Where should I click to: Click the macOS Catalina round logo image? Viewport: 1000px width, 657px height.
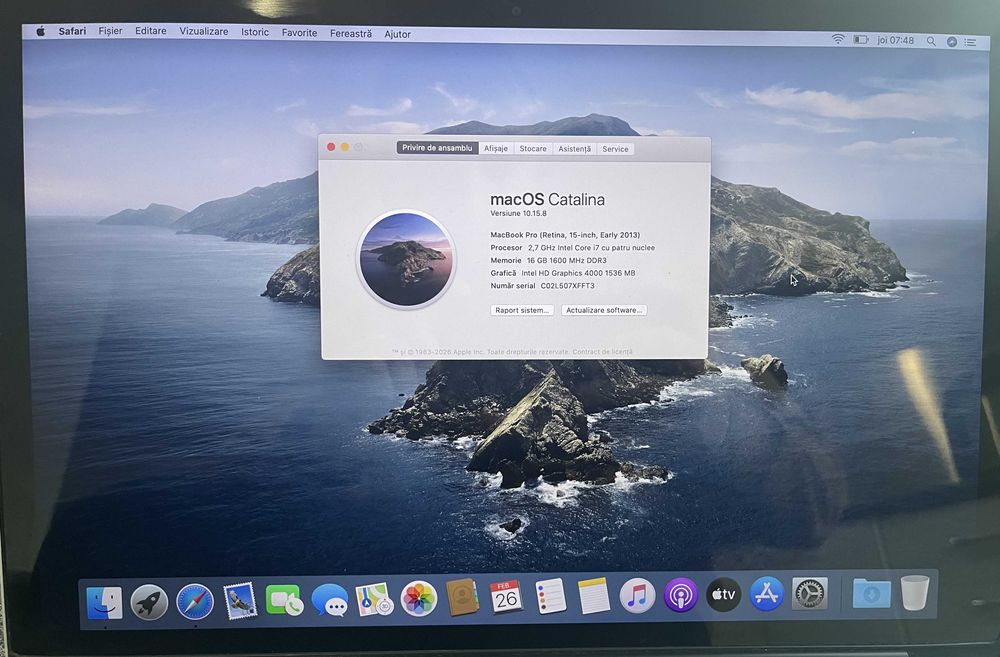click(x=406, y=260)
